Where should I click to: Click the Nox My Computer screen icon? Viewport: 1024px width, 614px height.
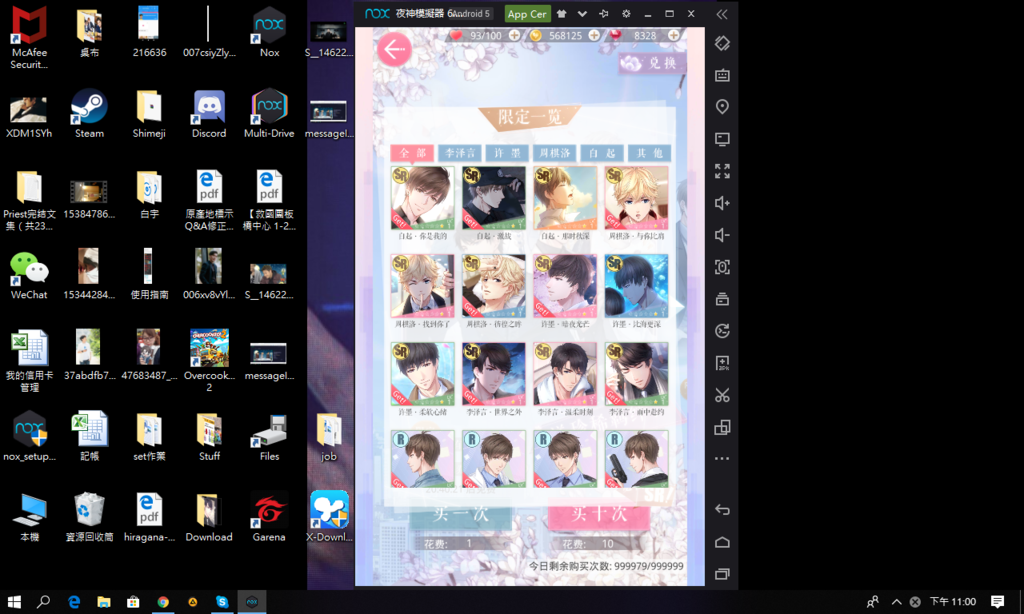point(722,139)
